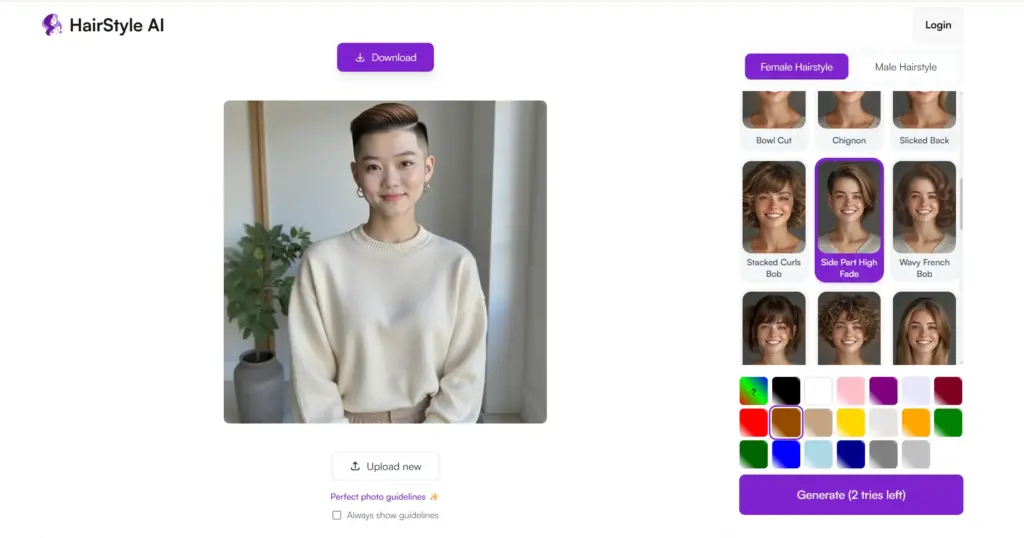Select the Slicked Back hairstyle
Image resolution: width=1024 pixels, height=538 pixels.
pos(924,119)
